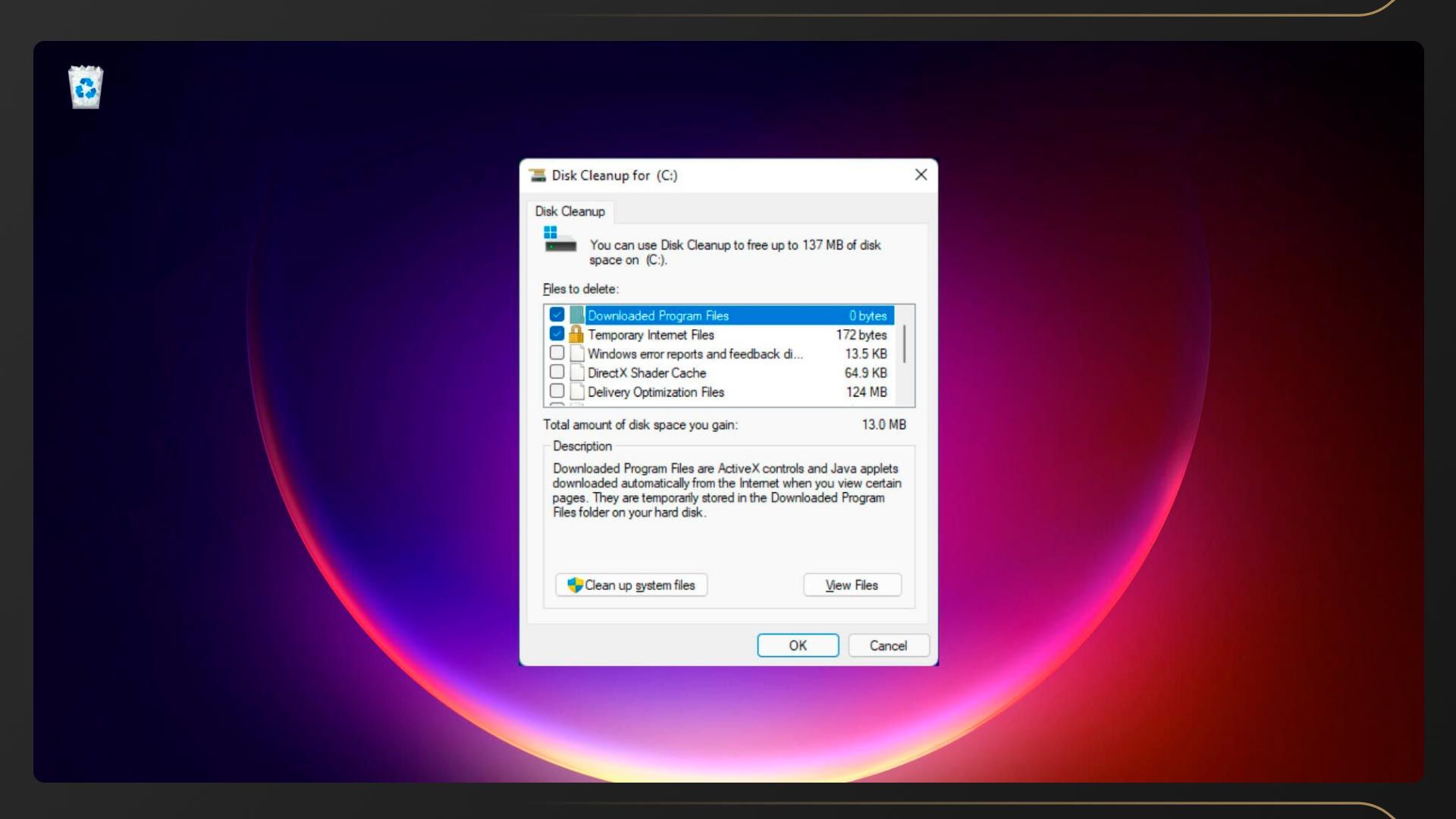Click the Disk Cleanup title bar icon
Image resolution: width=1456 pixels, height=819 pixels.
tap(538, 175)
